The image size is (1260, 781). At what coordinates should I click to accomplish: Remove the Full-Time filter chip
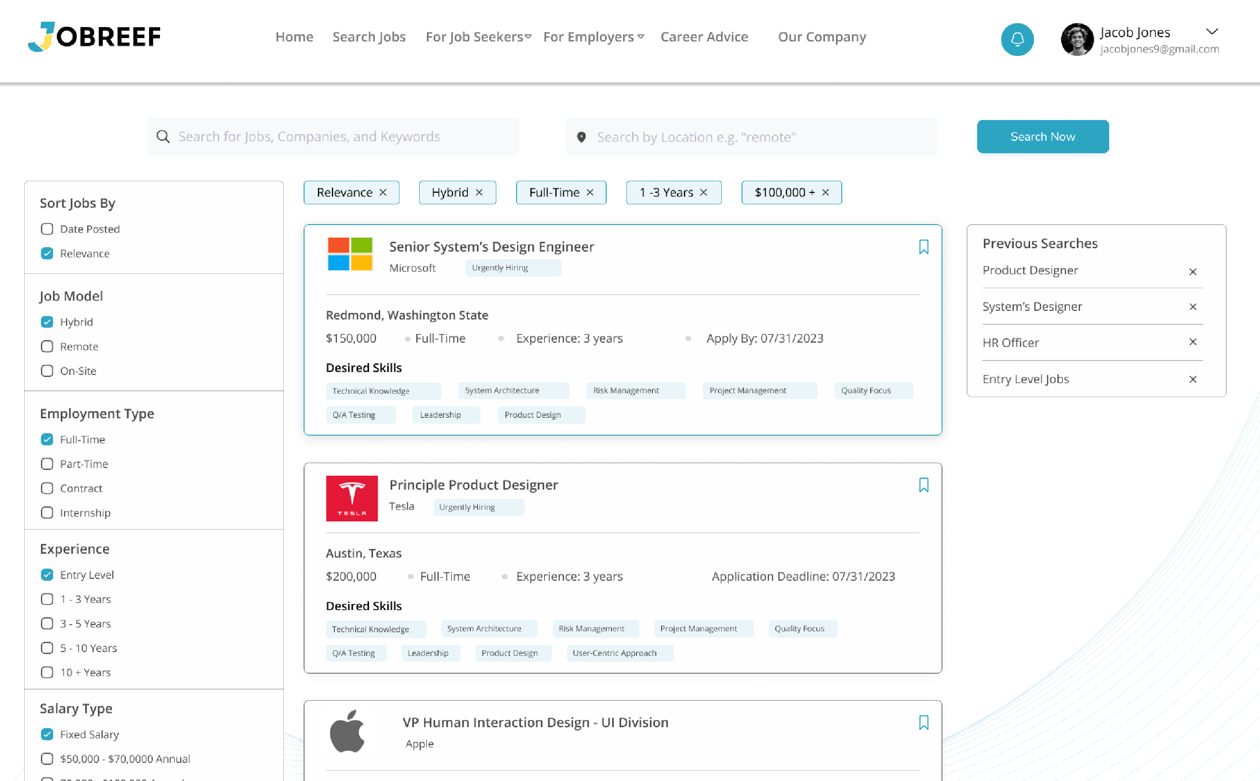(590, 193)
